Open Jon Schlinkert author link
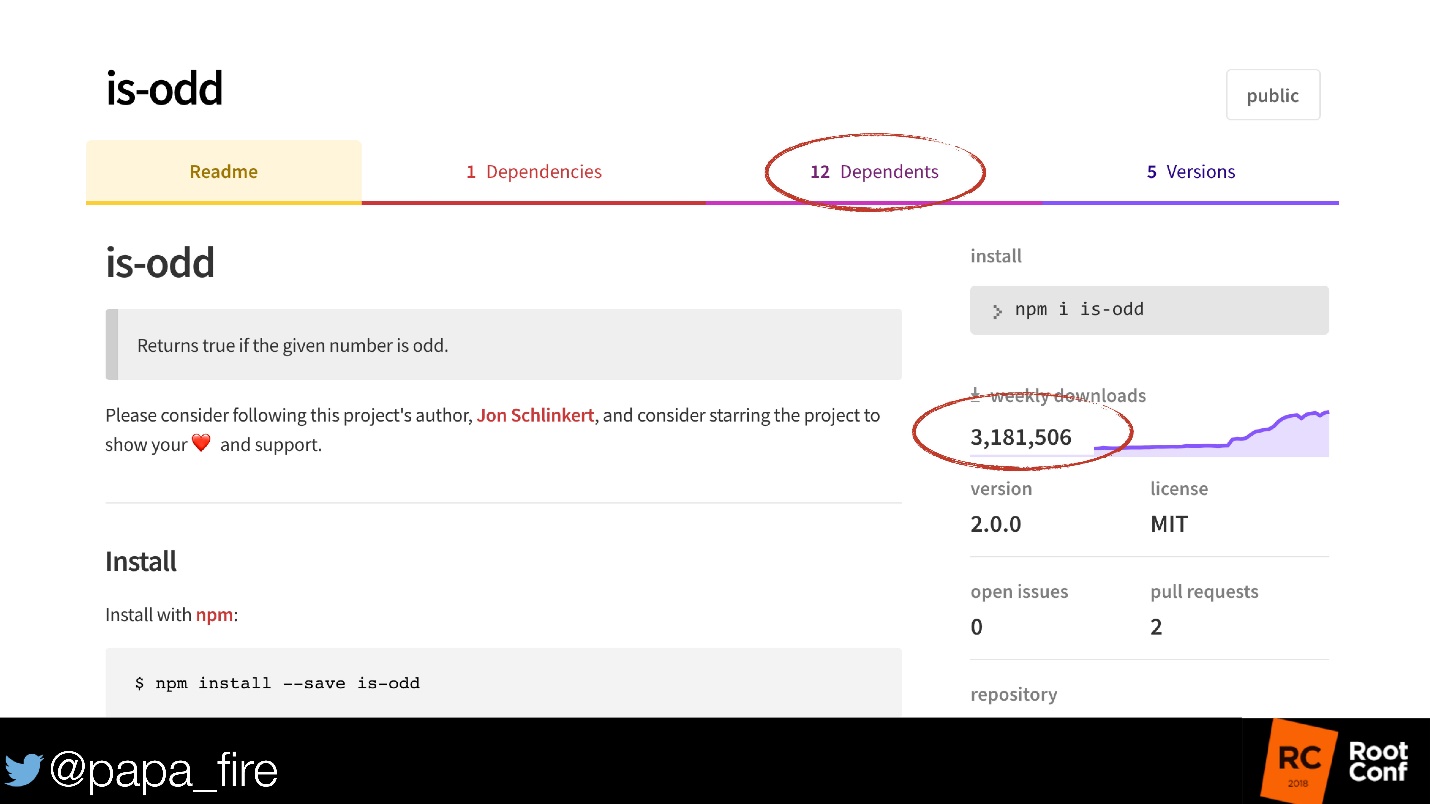This screenshot has height=804, width=1430. pos(535,415)
